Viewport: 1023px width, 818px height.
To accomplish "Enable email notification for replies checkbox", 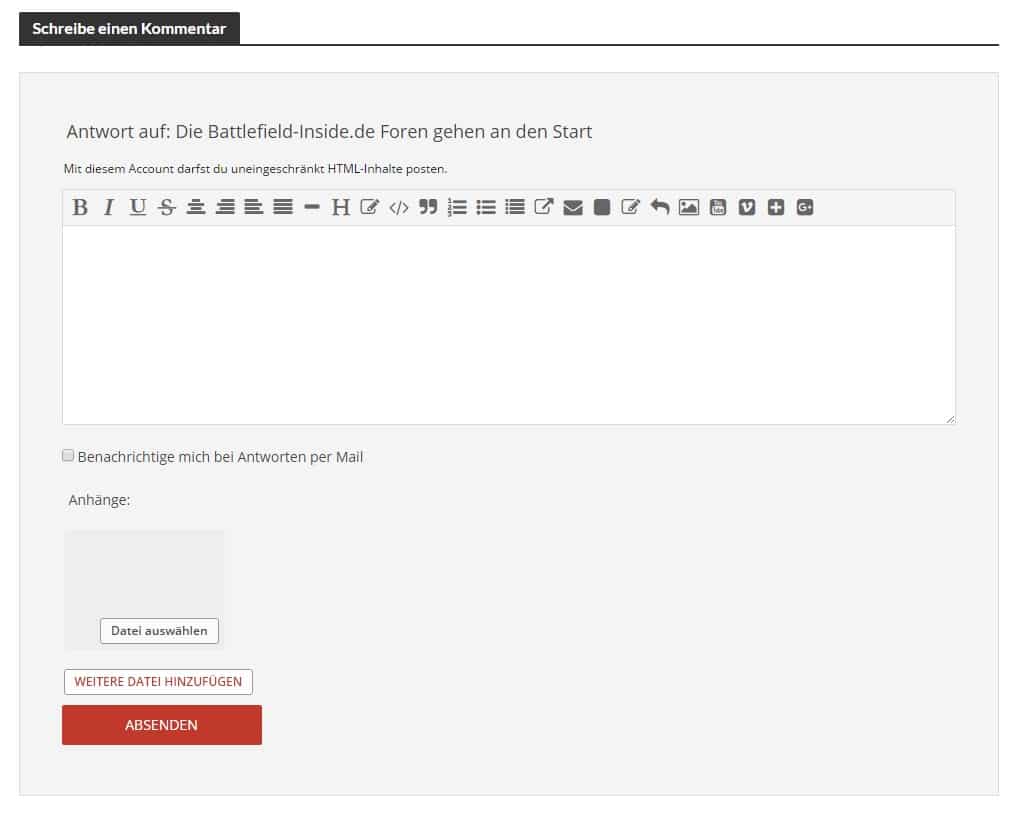I will (x=68, y=456).
